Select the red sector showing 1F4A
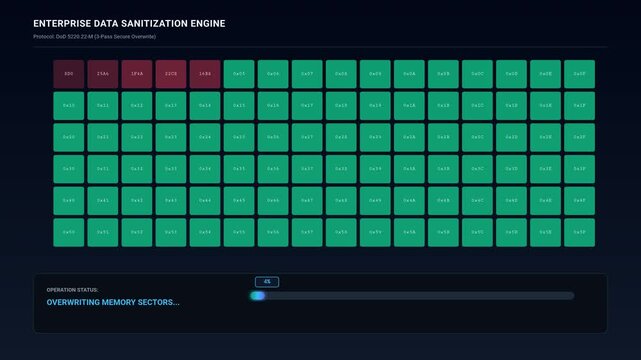Image resolution: width=641 pixels, height=360 pixels. 137,74
